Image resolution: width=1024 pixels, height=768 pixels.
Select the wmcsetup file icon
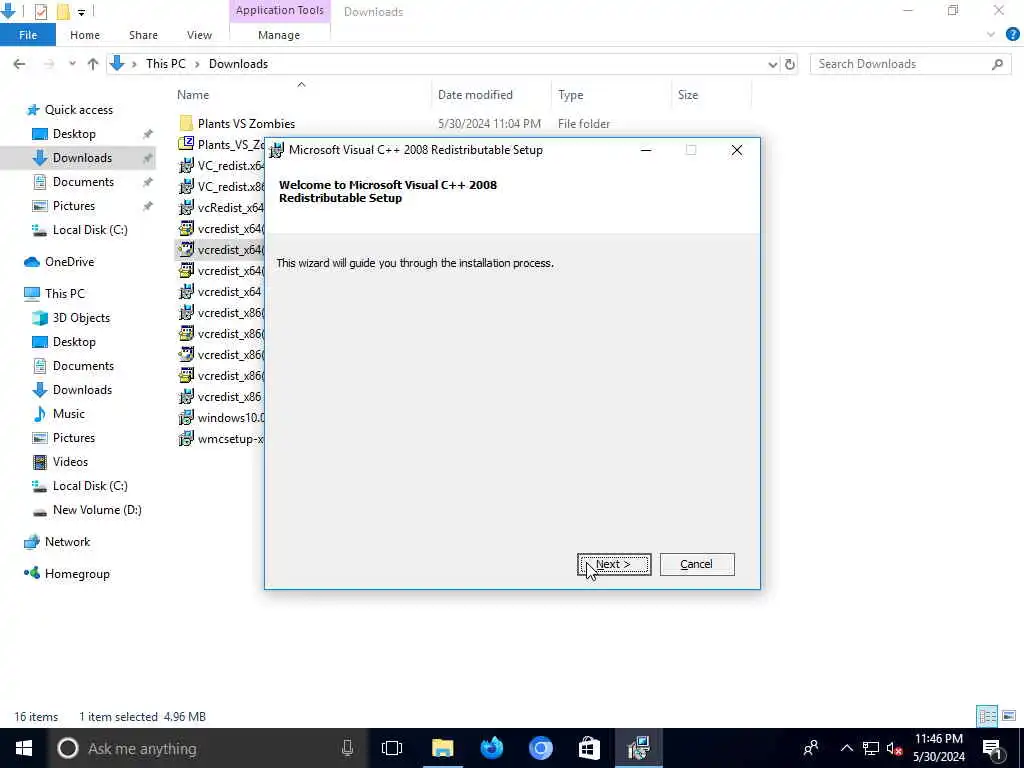coord(186,438)
